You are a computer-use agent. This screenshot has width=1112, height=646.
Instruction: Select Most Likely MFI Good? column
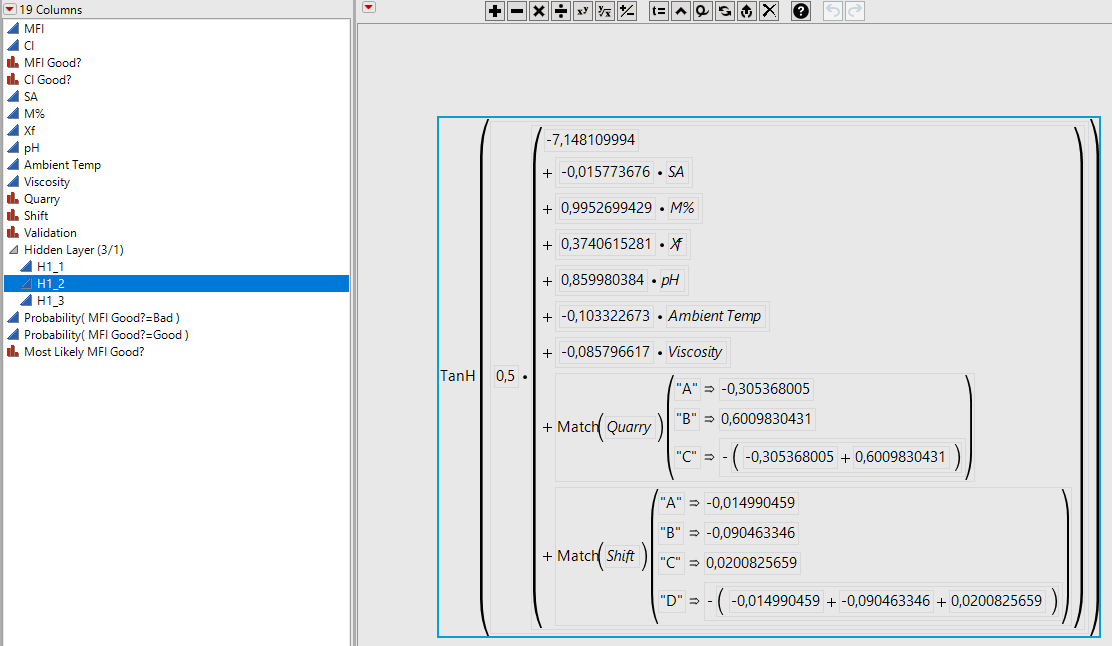(x=84, y=352)
